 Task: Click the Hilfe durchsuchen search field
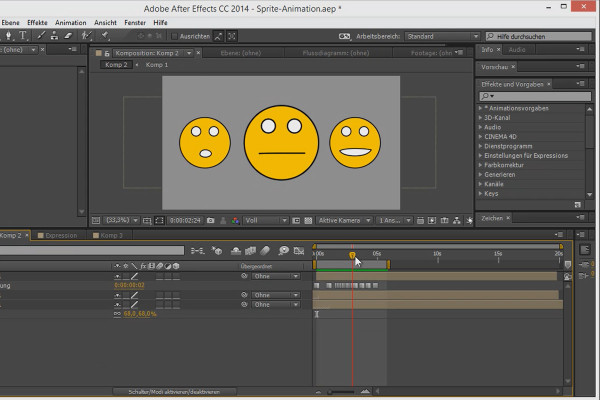[x=538, y=36]
